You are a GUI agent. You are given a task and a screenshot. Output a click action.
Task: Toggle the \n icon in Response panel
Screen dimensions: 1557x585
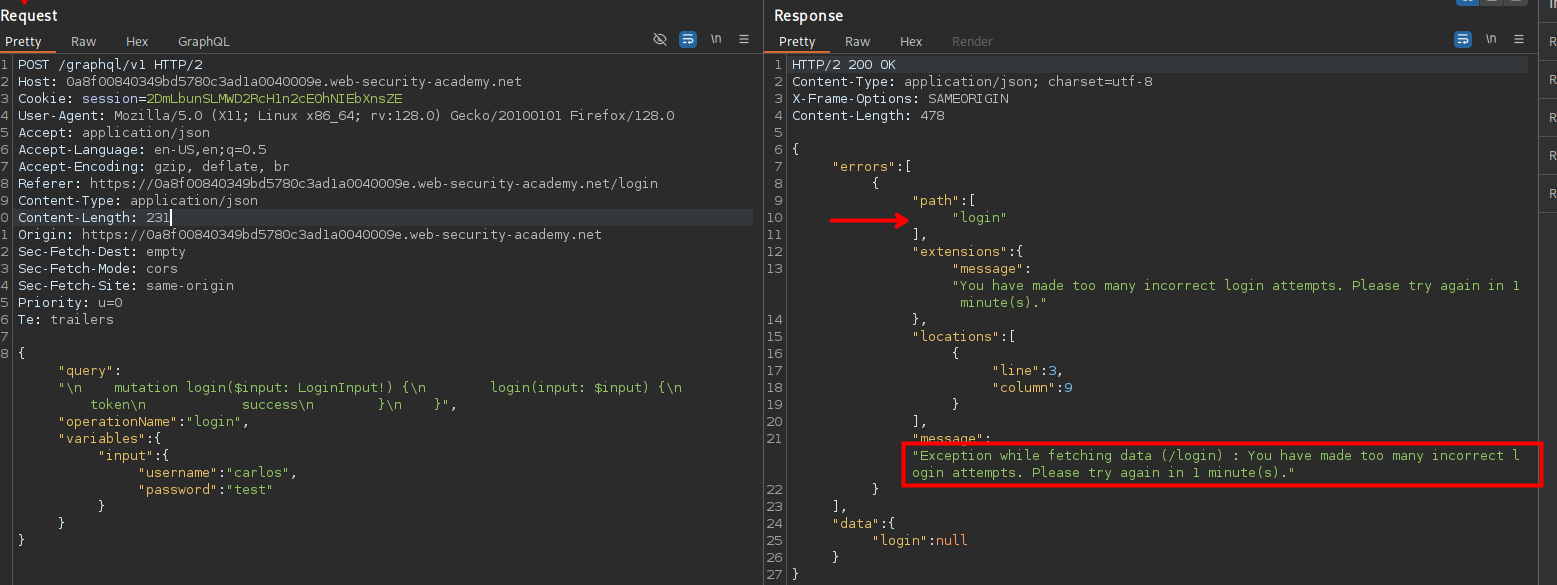click(1491, 39)
